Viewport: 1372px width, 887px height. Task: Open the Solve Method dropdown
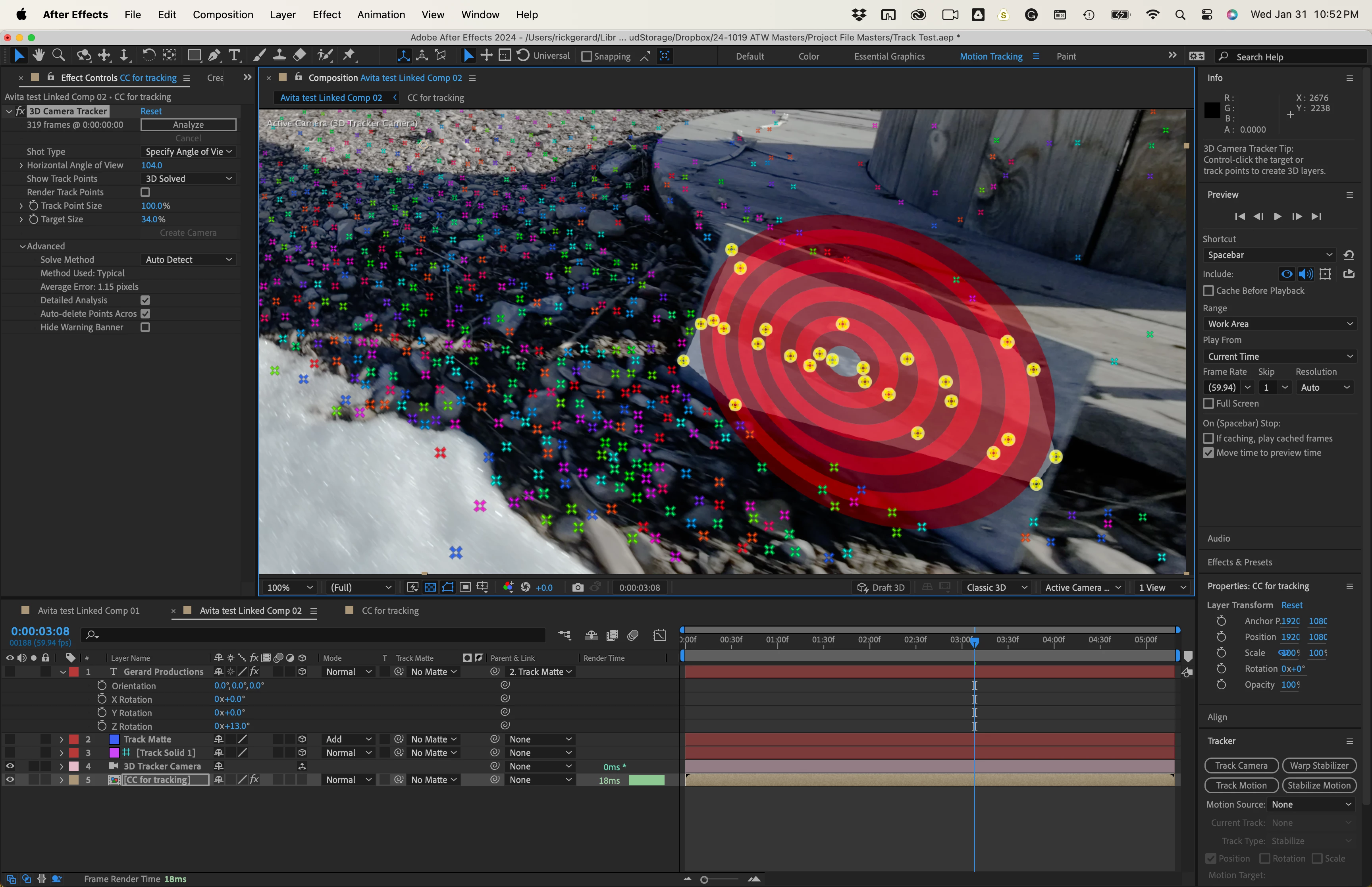[x=188, y=260]
